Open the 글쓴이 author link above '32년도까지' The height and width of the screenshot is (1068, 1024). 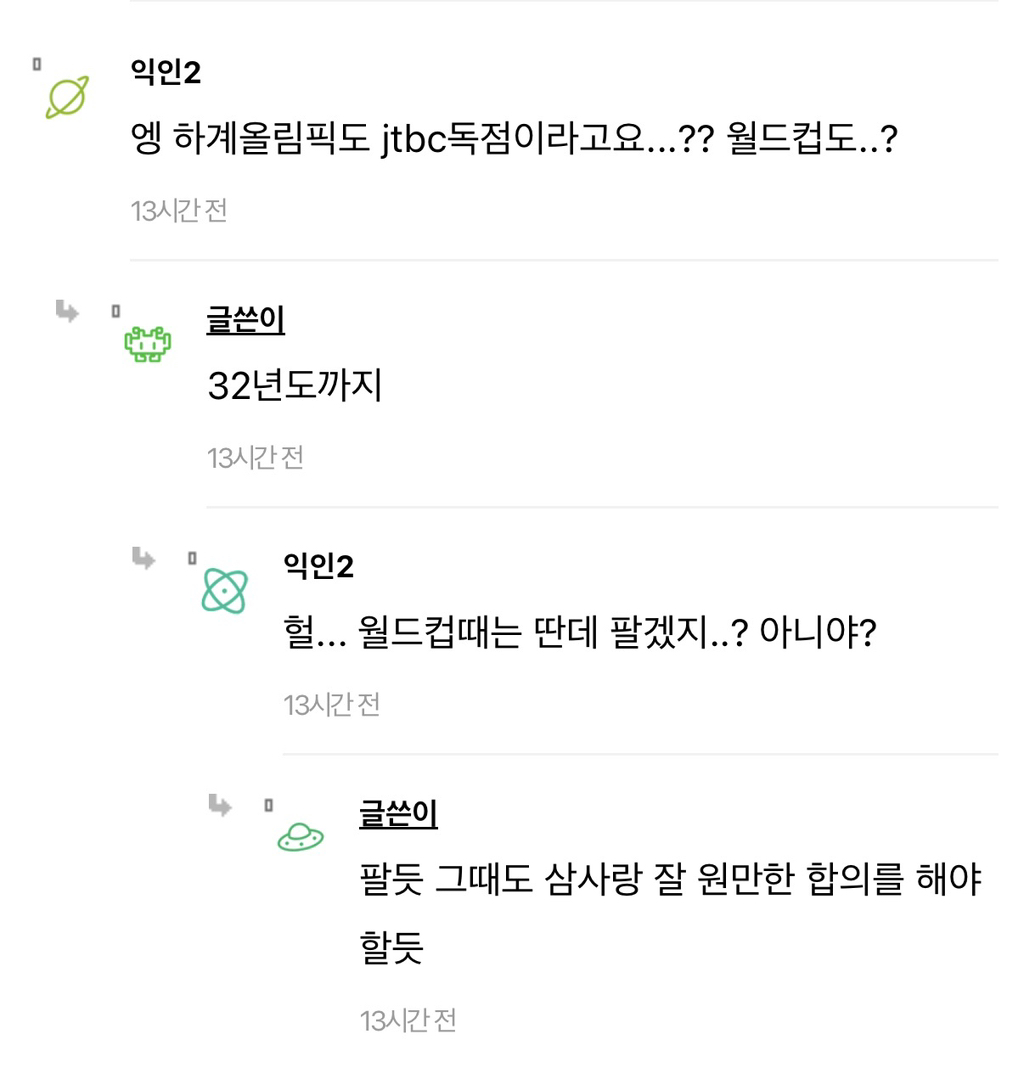point(245,320)
